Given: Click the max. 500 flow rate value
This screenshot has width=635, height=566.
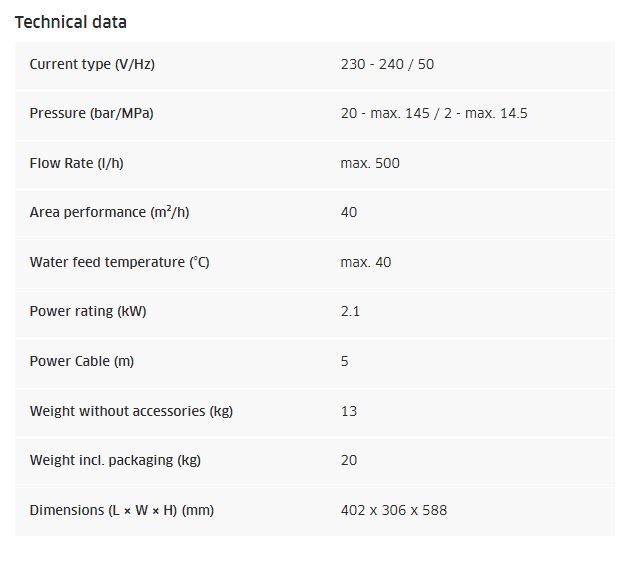Looking at the screenshot, I should [370, 163].
